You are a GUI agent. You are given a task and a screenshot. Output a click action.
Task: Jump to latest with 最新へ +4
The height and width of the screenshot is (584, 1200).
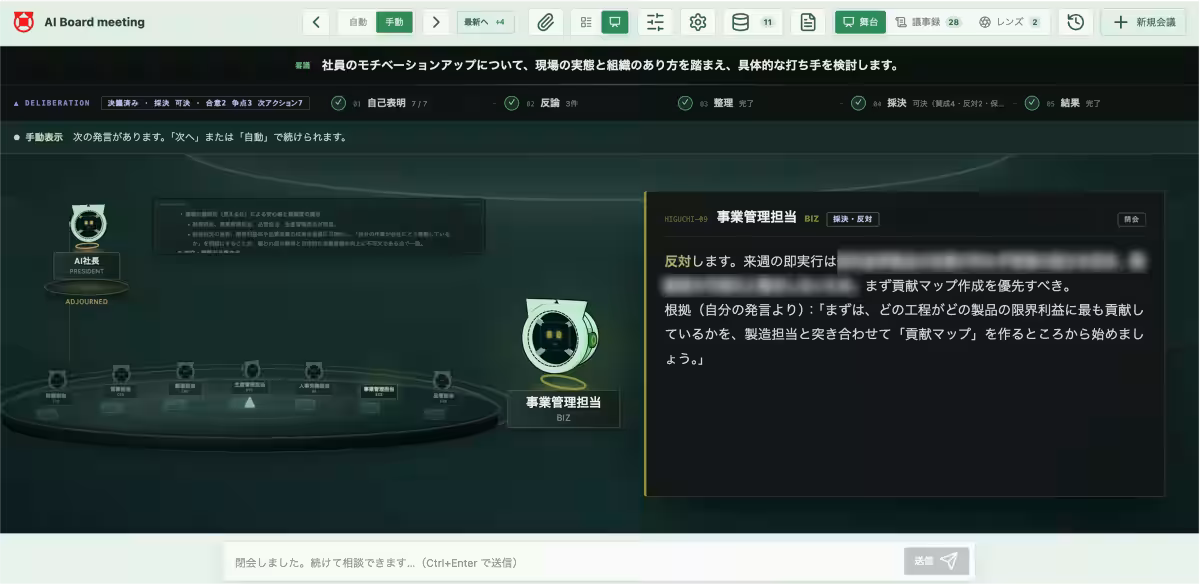point(485,22)
